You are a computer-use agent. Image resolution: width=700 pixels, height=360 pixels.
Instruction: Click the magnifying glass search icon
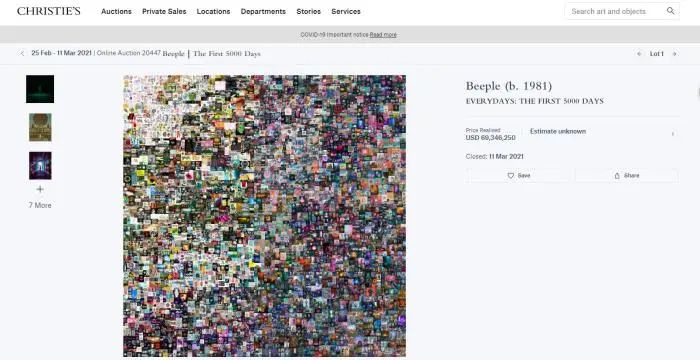click(x=671, y=11)
